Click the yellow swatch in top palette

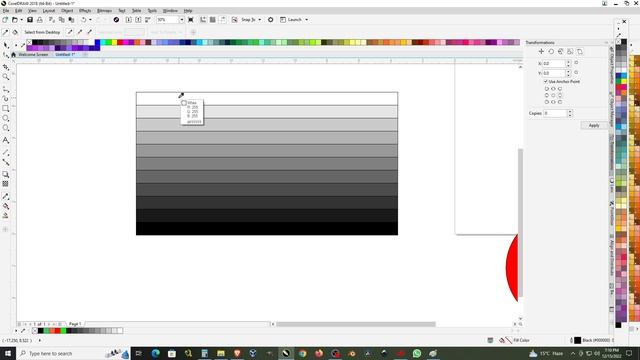[115, 42]
